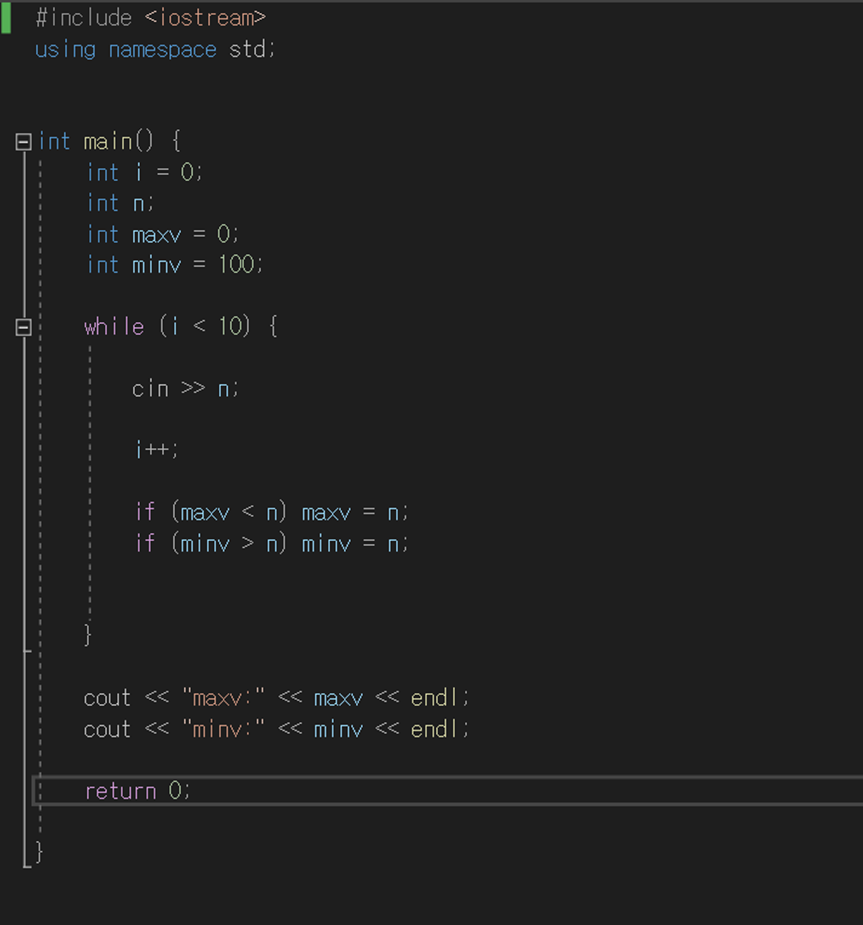Click the 'while (i < 10) {' line
The width and height of the screenshot is (863, 925).
(x=181, y=326)
